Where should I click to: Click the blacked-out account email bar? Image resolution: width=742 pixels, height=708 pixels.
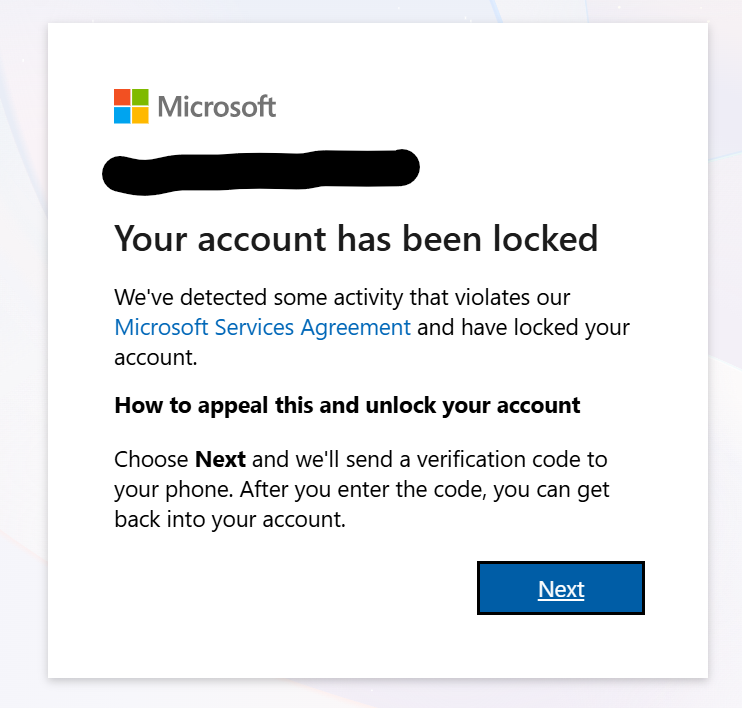click(260, 169)
